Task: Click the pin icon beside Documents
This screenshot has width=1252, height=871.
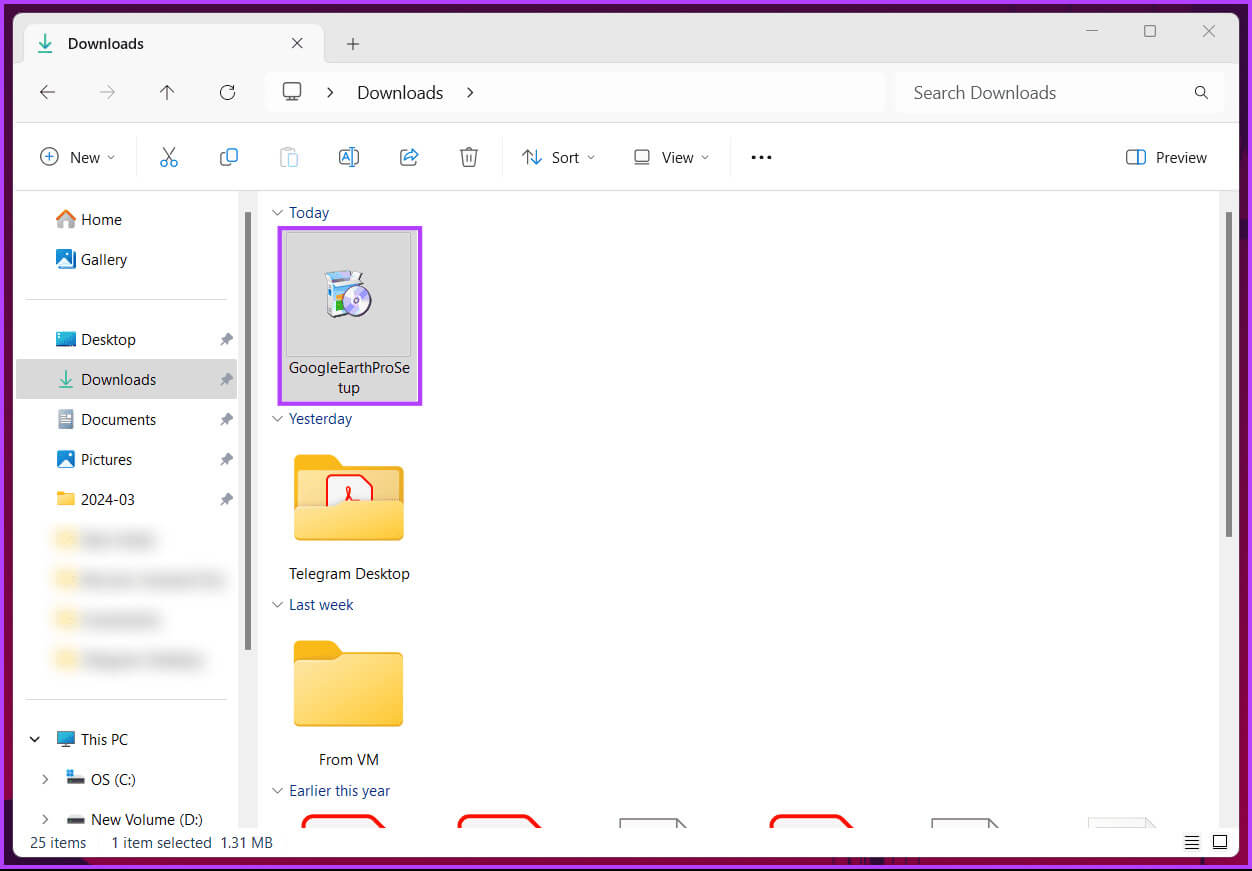Action: coord(227,419)
